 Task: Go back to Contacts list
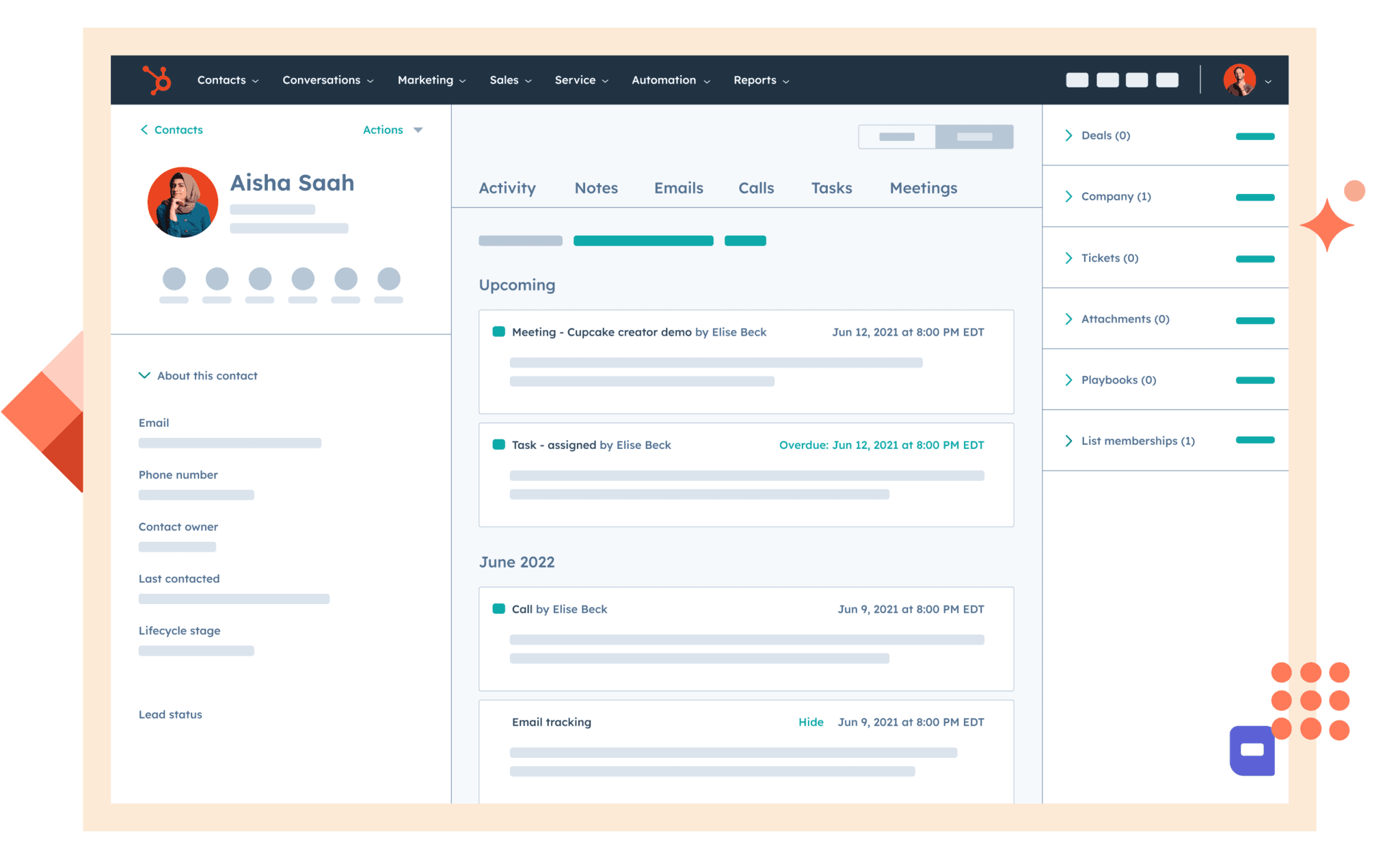[x=172, y=130]
